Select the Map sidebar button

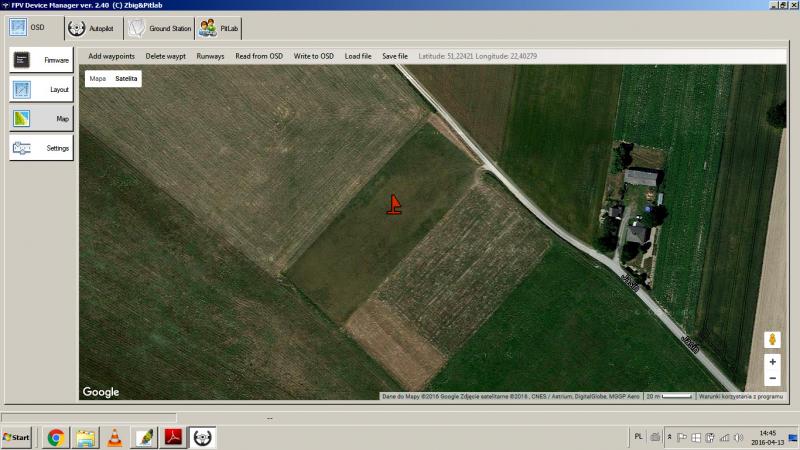click(x=41, y=118)
